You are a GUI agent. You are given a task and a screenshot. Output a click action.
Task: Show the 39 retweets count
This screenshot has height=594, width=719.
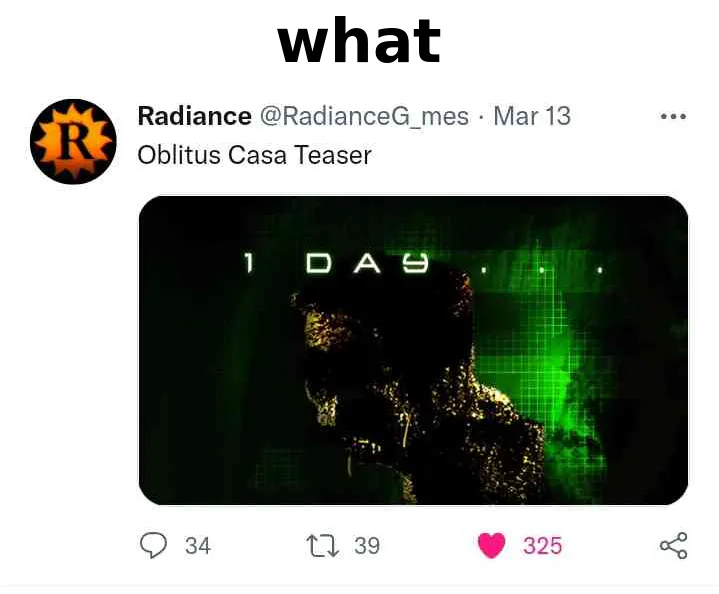(x=367, y=546)
